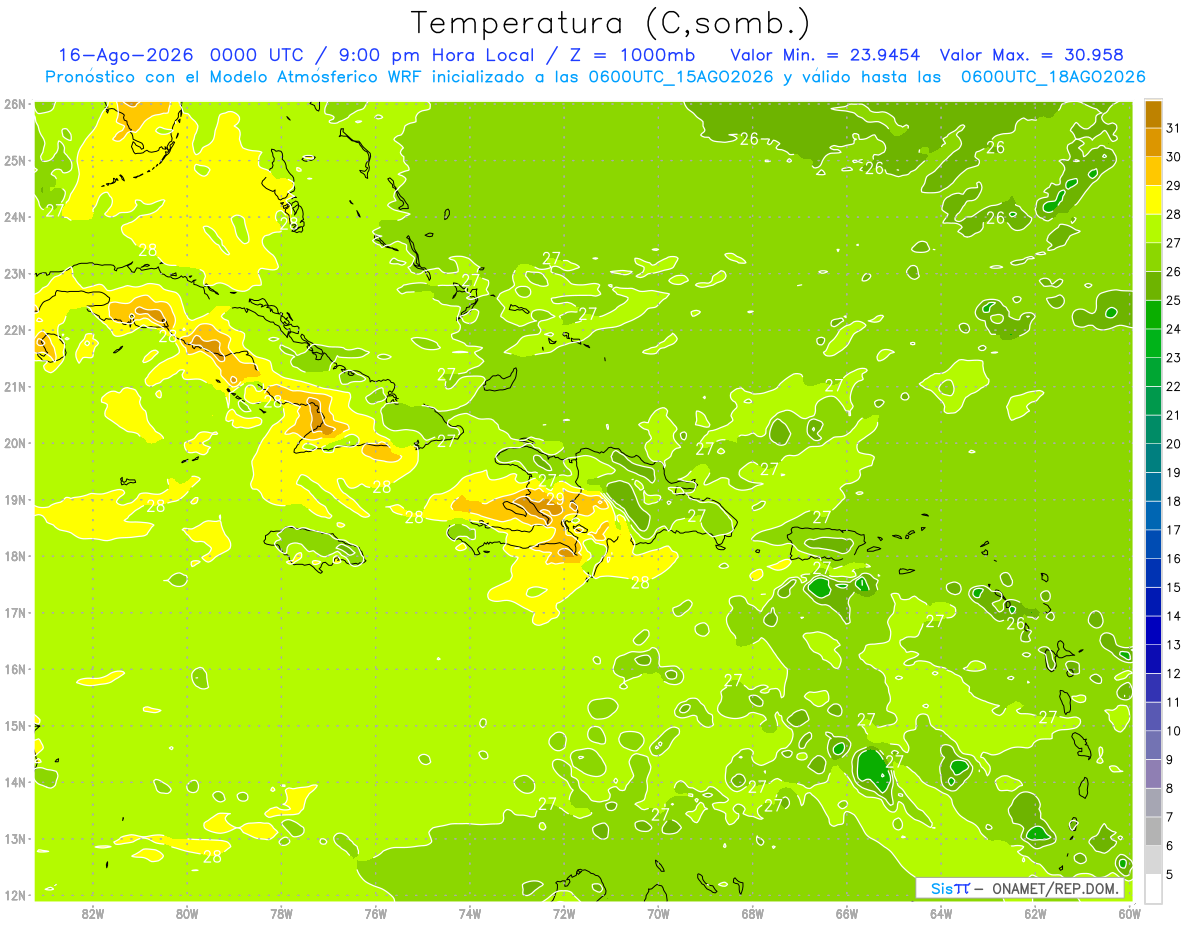This screenshot has width=1200, height=927.
Task: Select the teal swatch between 19 and 20
Action: tap(1153, 458)
